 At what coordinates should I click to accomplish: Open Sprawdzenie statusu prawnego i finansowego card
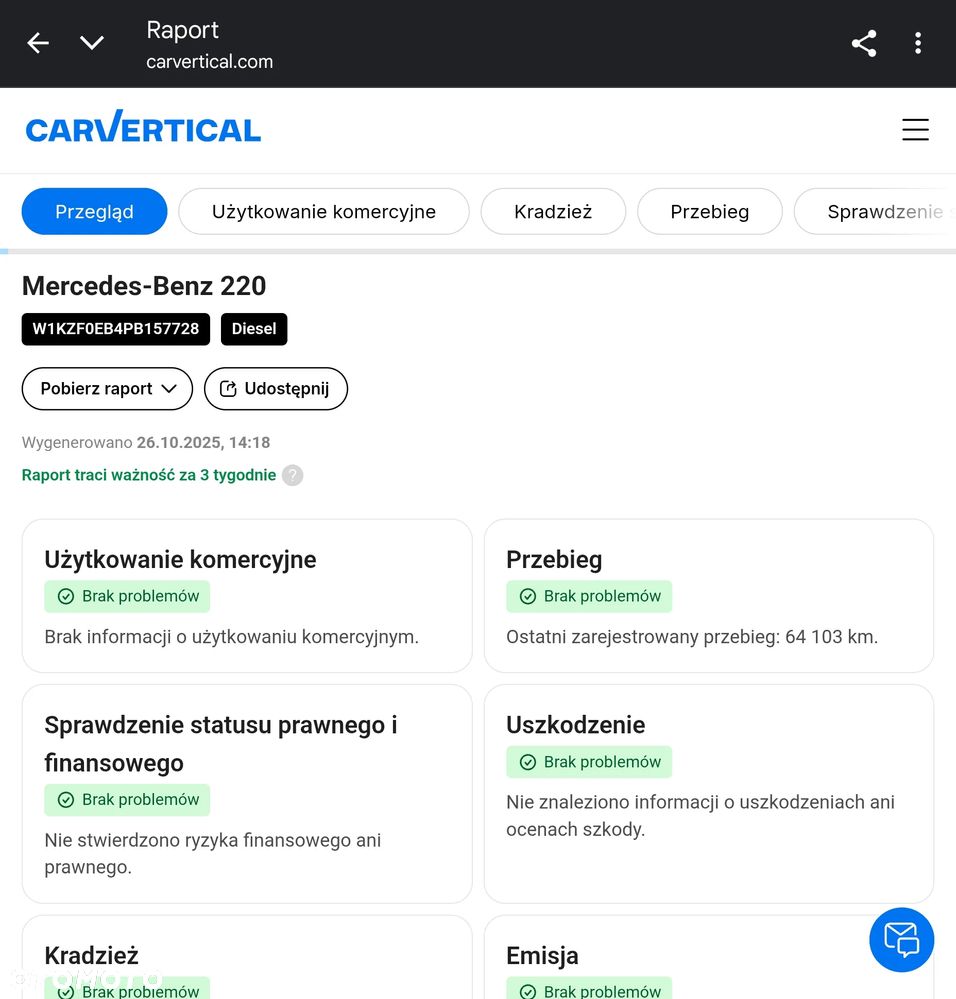[x=247, y=793]
